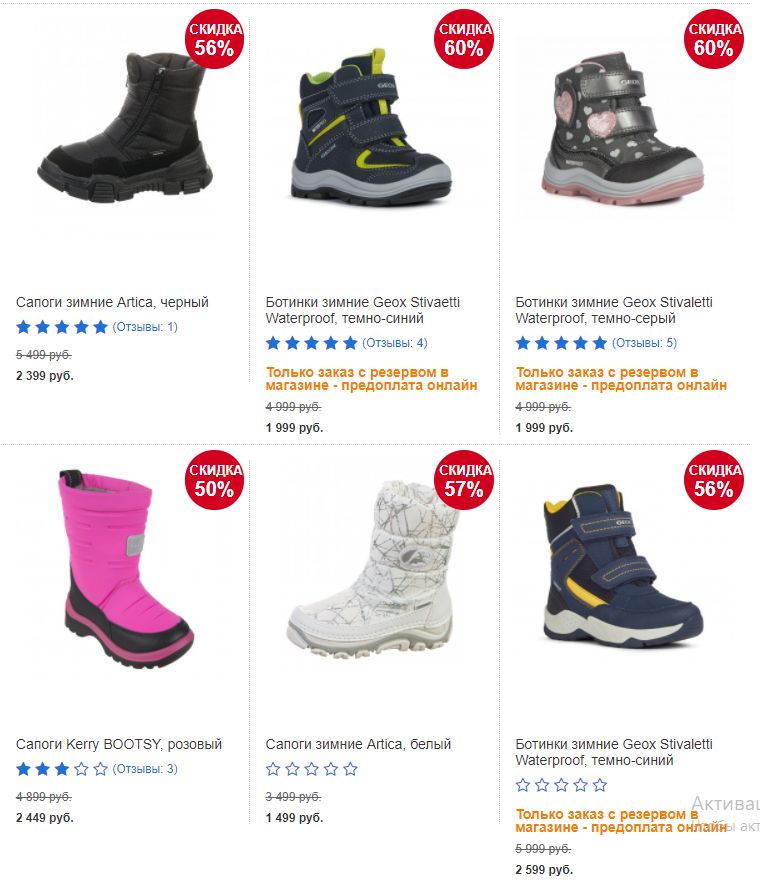760x882 pixels.
Task: Click the 56% discount badge on black Artica boots
Action: click(x=214, y=39)
